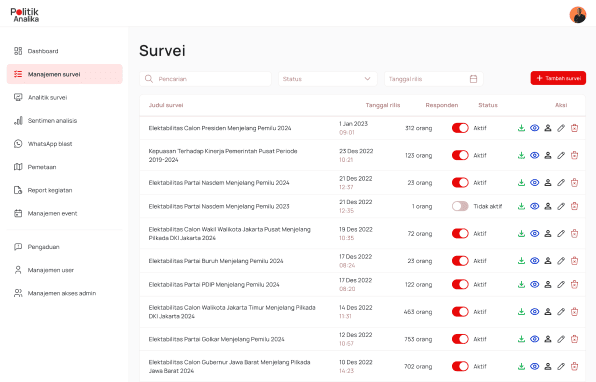Click the user profile avatar
Image resolution: width=596 pixels, height=382 pixels.
(578, 15)
